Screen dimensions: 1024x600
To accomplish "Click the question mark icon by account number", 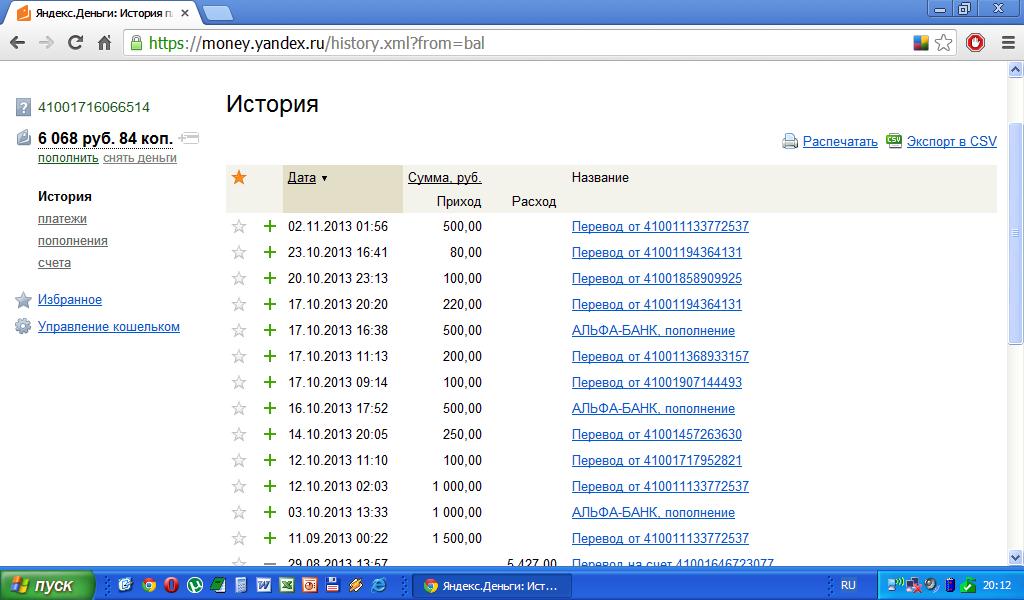I will point(23,107).
